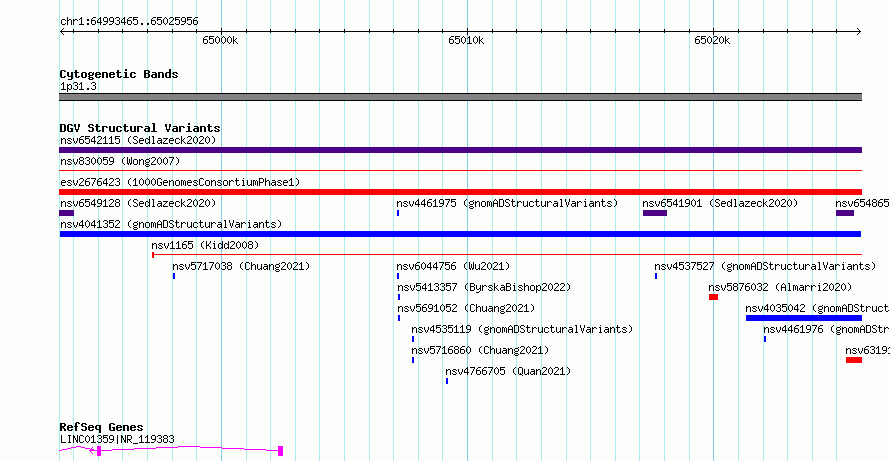Select the purple nsv6541901 variant block
This screenshot has width=890, height=461.
[x=654, y=213]
